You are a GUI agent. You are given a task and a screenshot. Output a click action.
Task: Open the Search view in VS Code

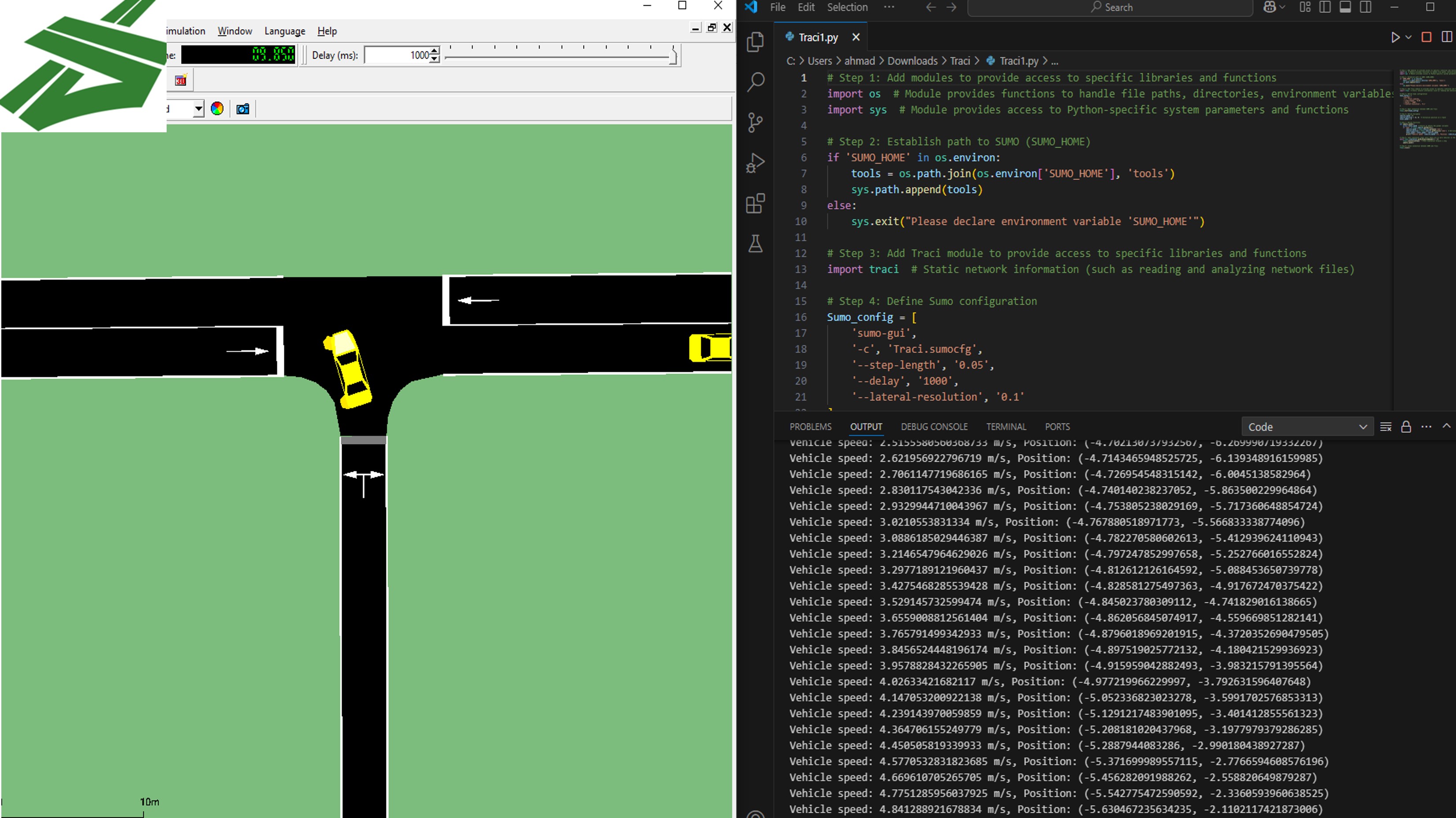756,82
